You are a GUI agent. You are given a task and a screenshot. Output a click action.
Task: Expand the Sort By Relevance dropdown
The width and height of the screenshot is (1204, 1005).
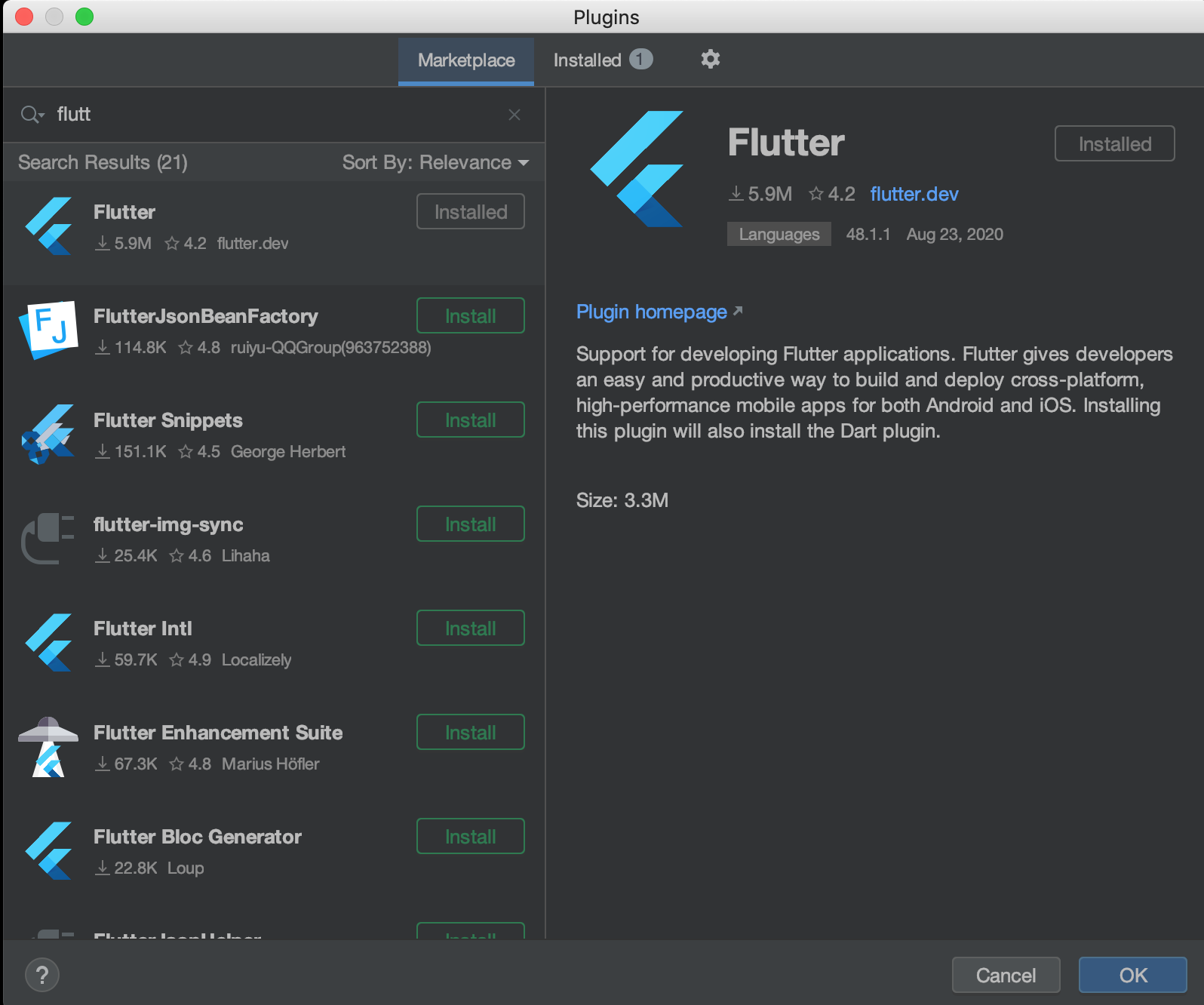435,162
